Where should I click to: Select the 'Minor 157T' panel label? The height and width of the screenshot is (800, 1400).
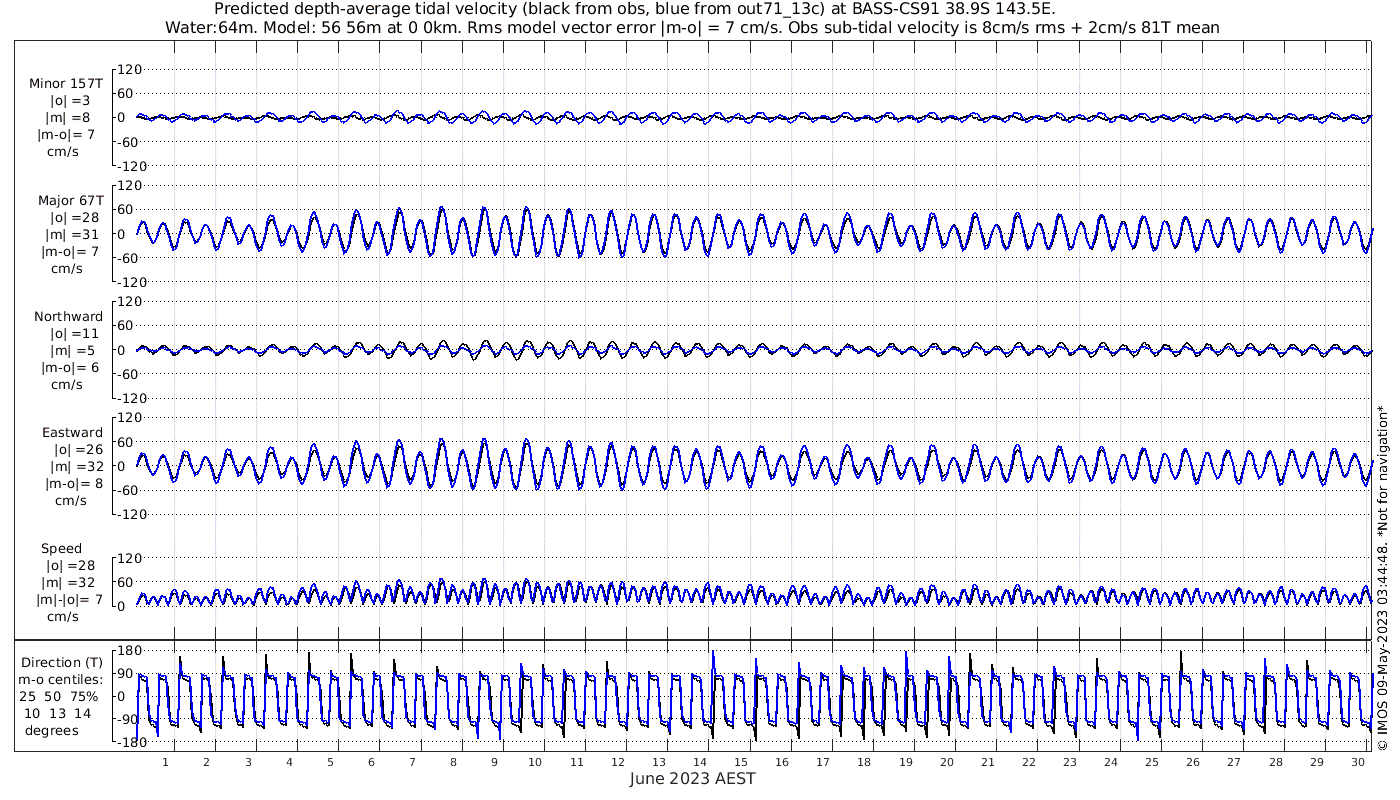coord(65,84)
